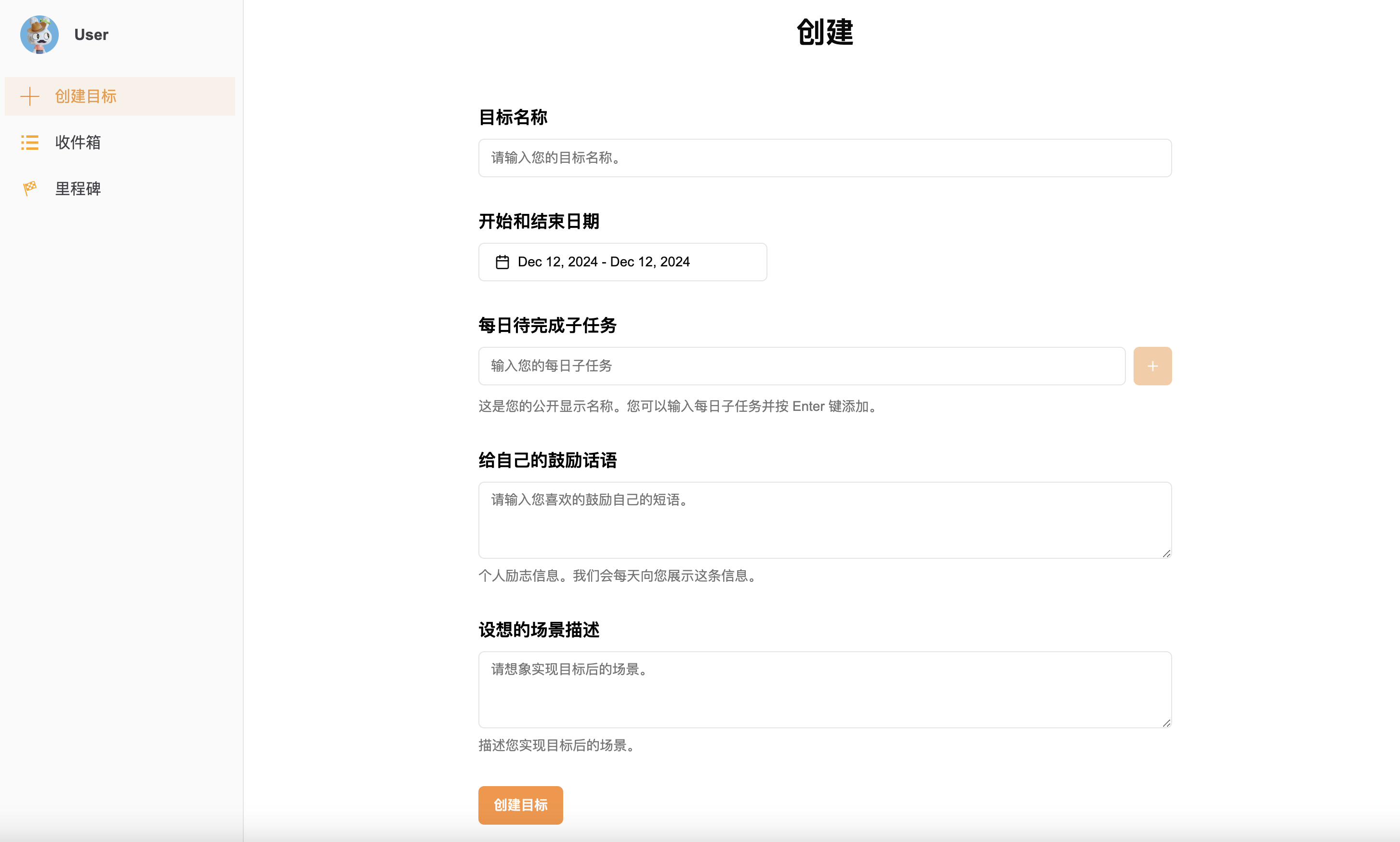The height and width of the screenshot is (842, 1400).
Task: Click the 创建 page heading
Action: [825, 32]
